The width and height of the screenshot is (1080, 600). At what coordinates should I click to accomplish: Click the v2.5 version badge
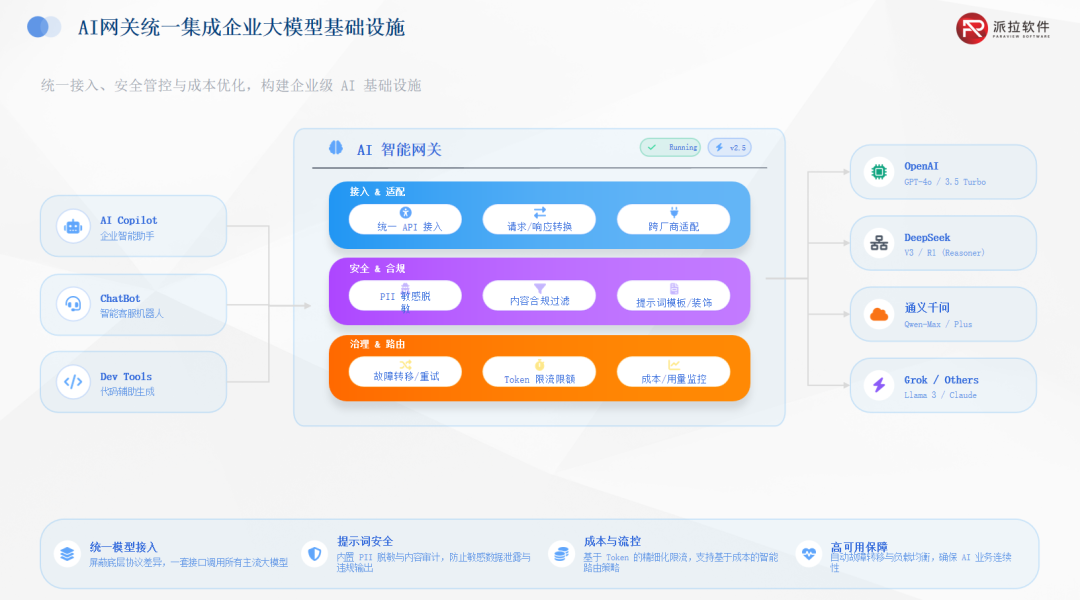coord(729,147)
